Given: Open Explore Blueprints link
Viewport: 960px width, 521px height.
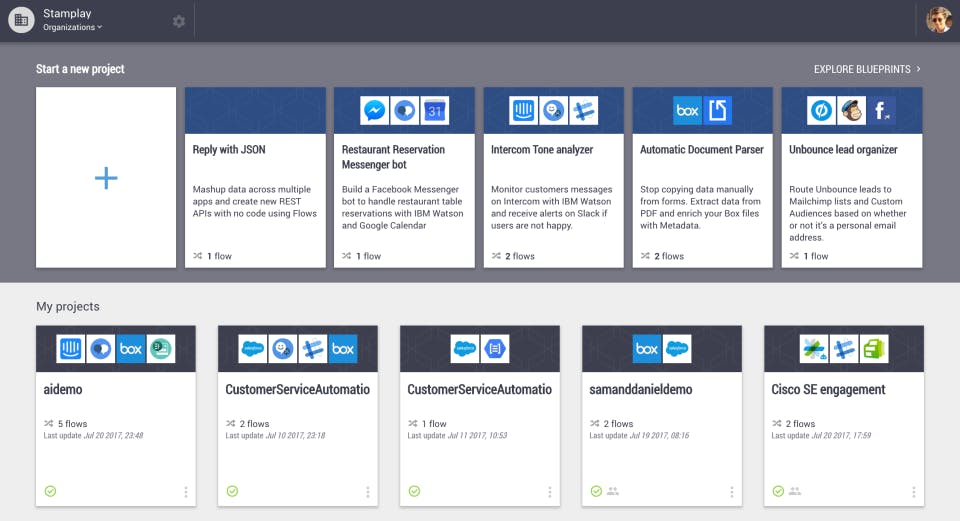Looking at the screenshot, I should coord(867,69).
